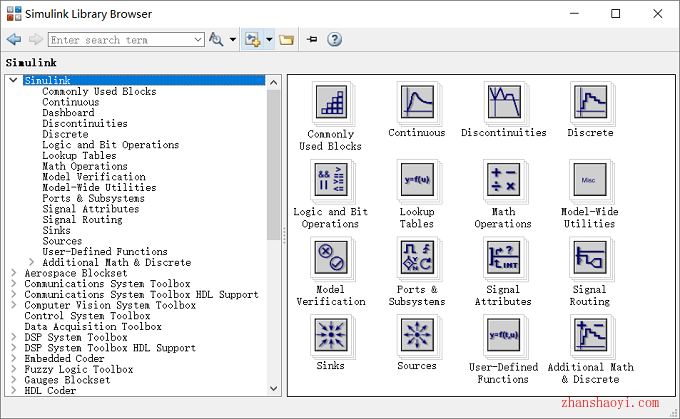Click the search binoculars icon
Screen dimensions: 680x419
pyautogui.click(x=216, y=39)
